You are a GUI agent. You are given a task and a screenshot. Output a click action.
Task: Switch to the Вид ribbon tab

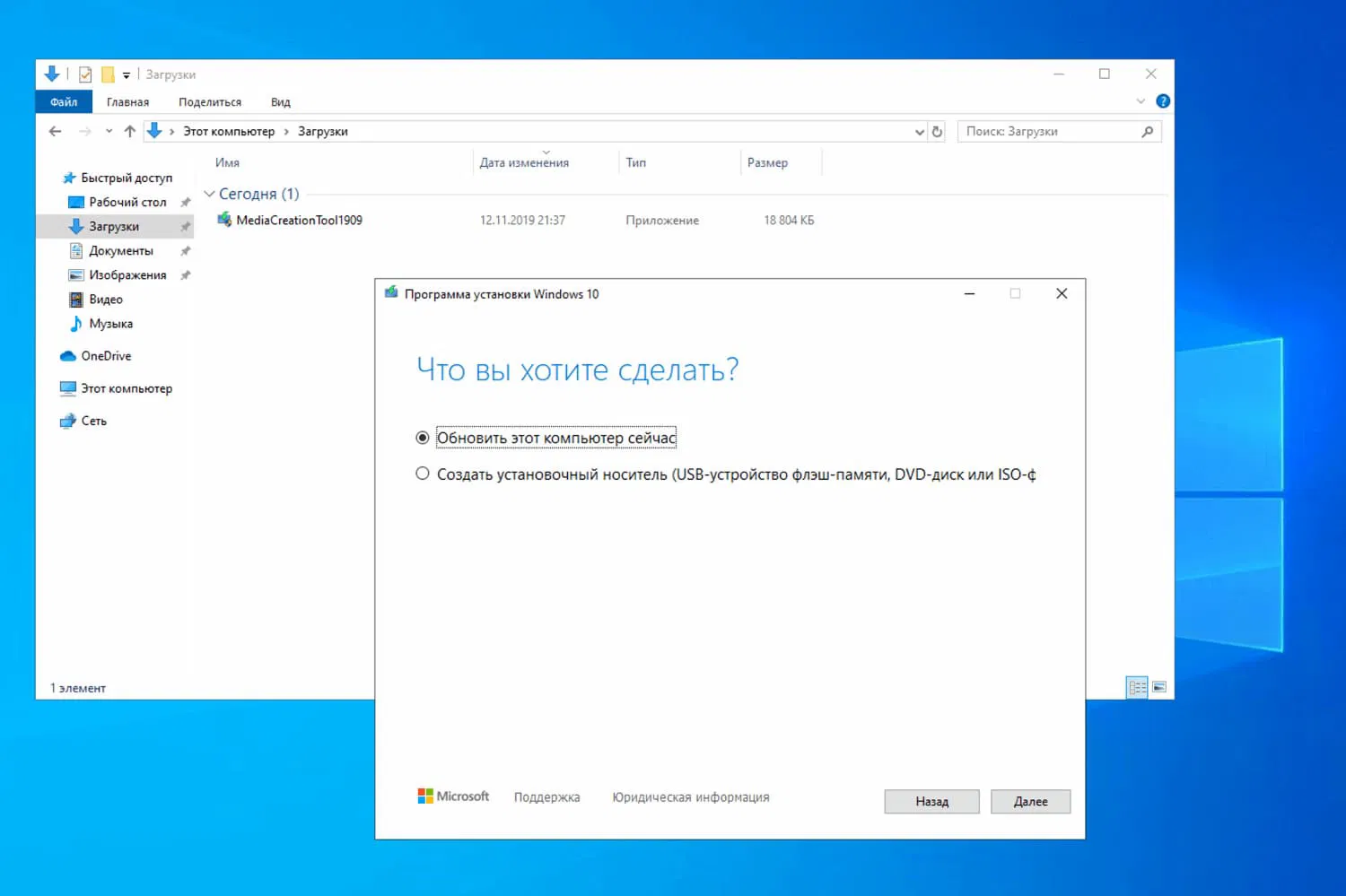[280, 101]
